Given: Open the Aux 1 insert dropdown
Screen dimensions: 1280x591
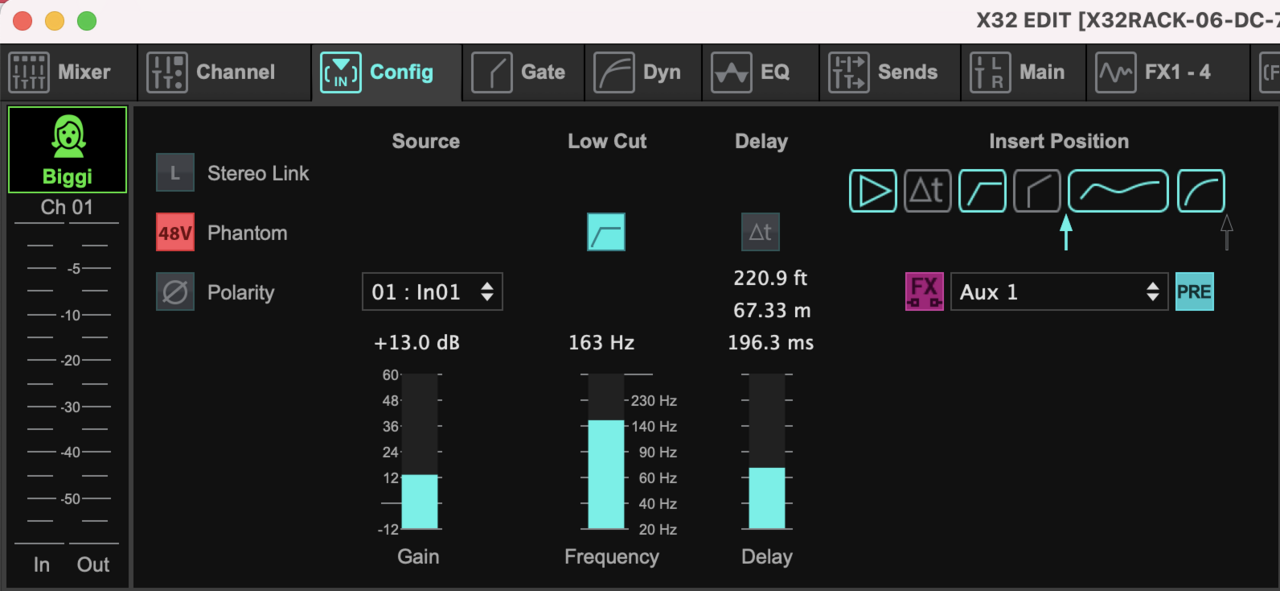Looking at the screenshot, I should (x=1059, y=292).
